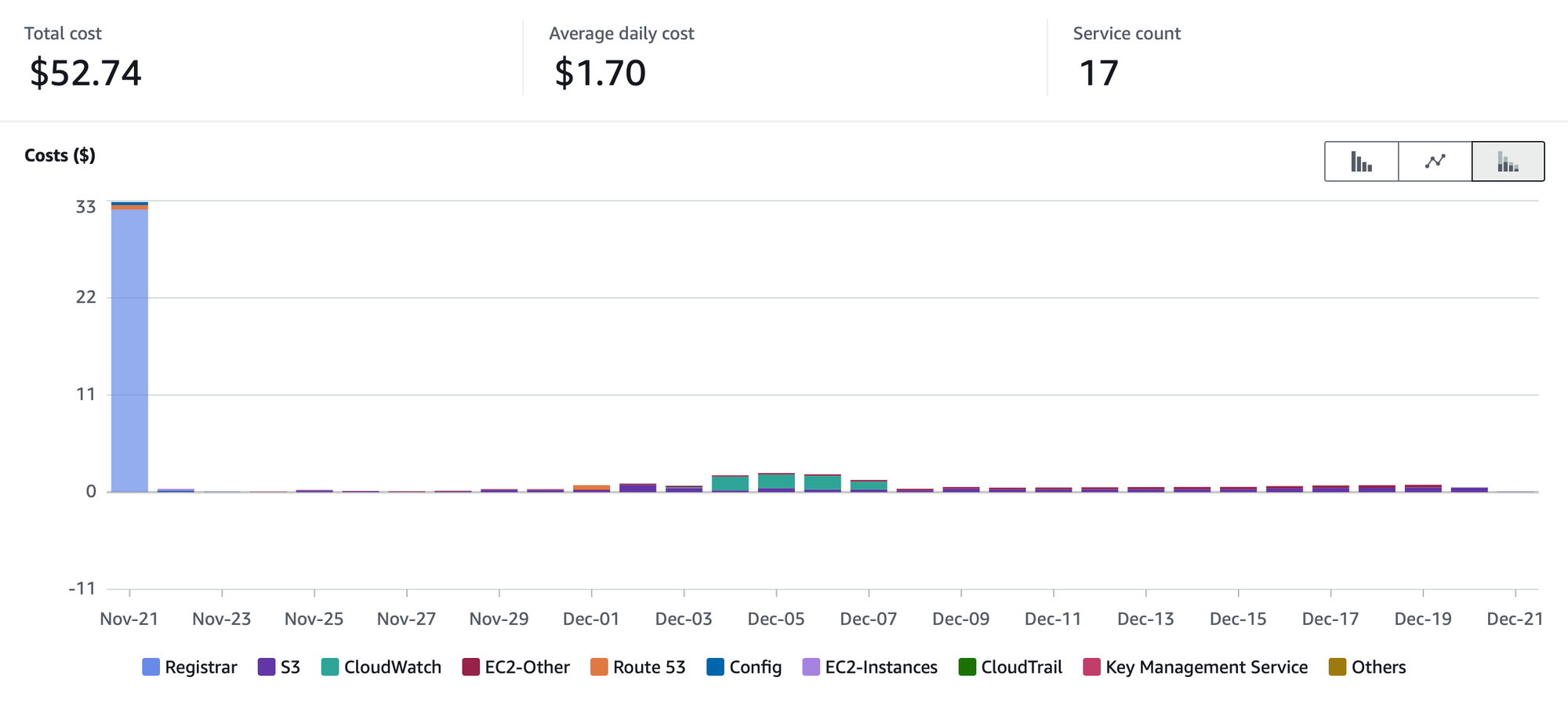Toggle the Others series legend label

tap(1378, 667)
